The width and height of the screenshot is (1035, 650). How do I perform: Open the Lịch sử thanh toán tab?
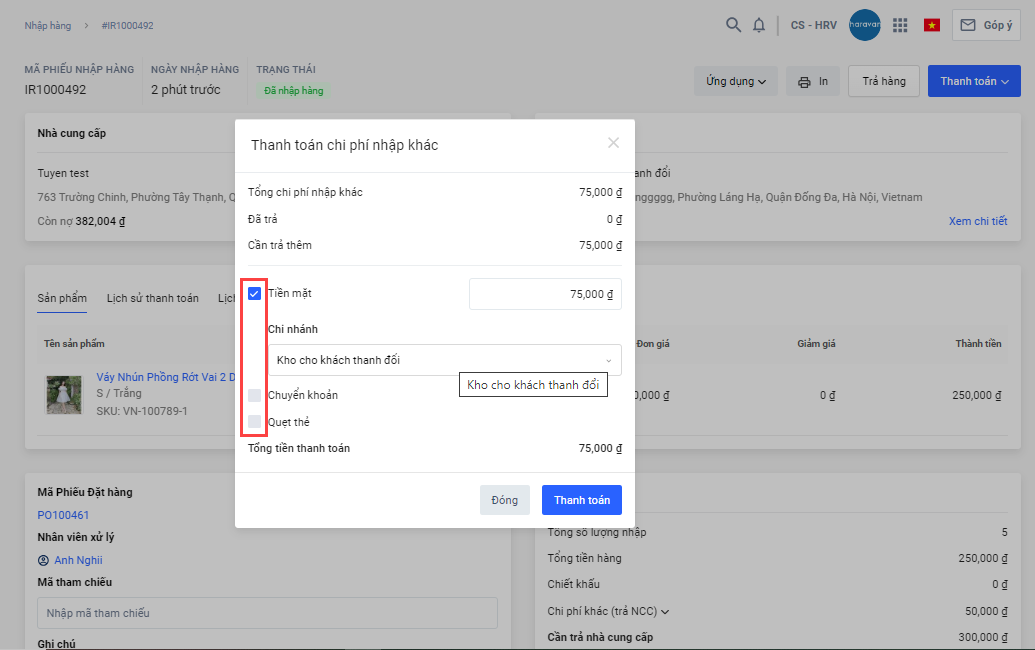point(152,298)
